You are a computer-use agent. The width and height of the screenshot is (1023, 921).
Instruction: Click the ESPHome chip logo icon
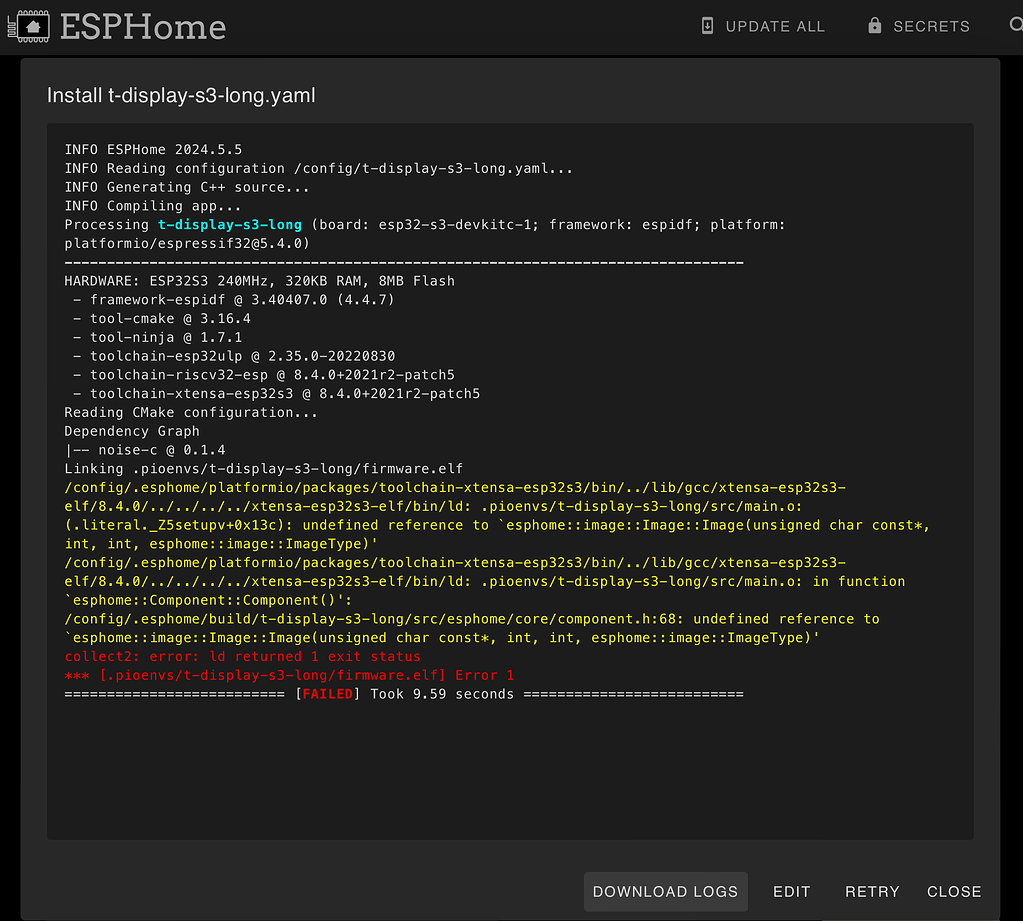[32, 26]
